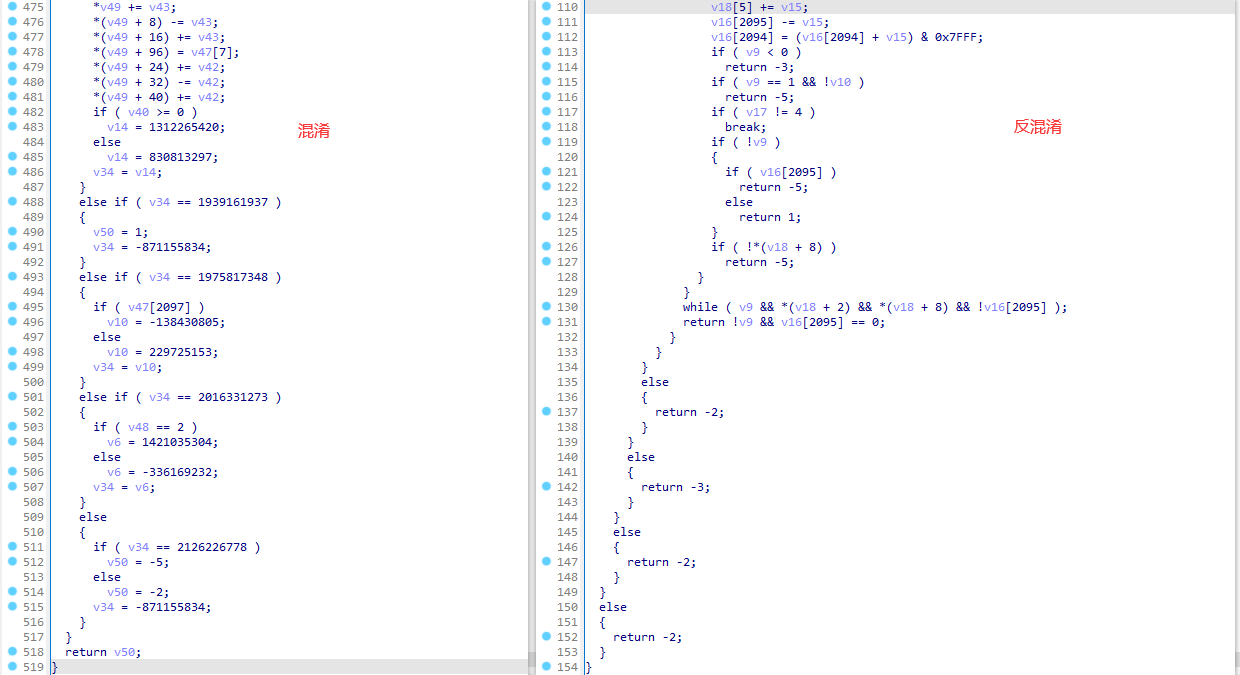
Task: Toggle breakpoint dot on line 137
Action: coord(546,412)
